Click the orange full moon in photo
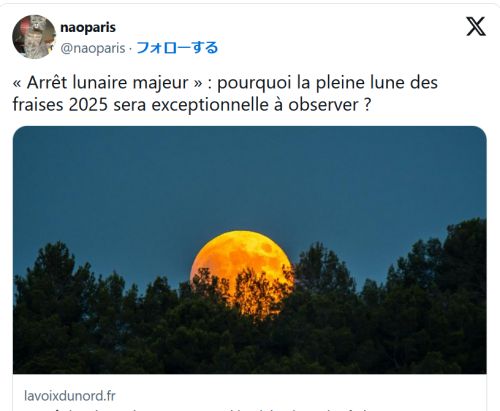 point(242,273)
